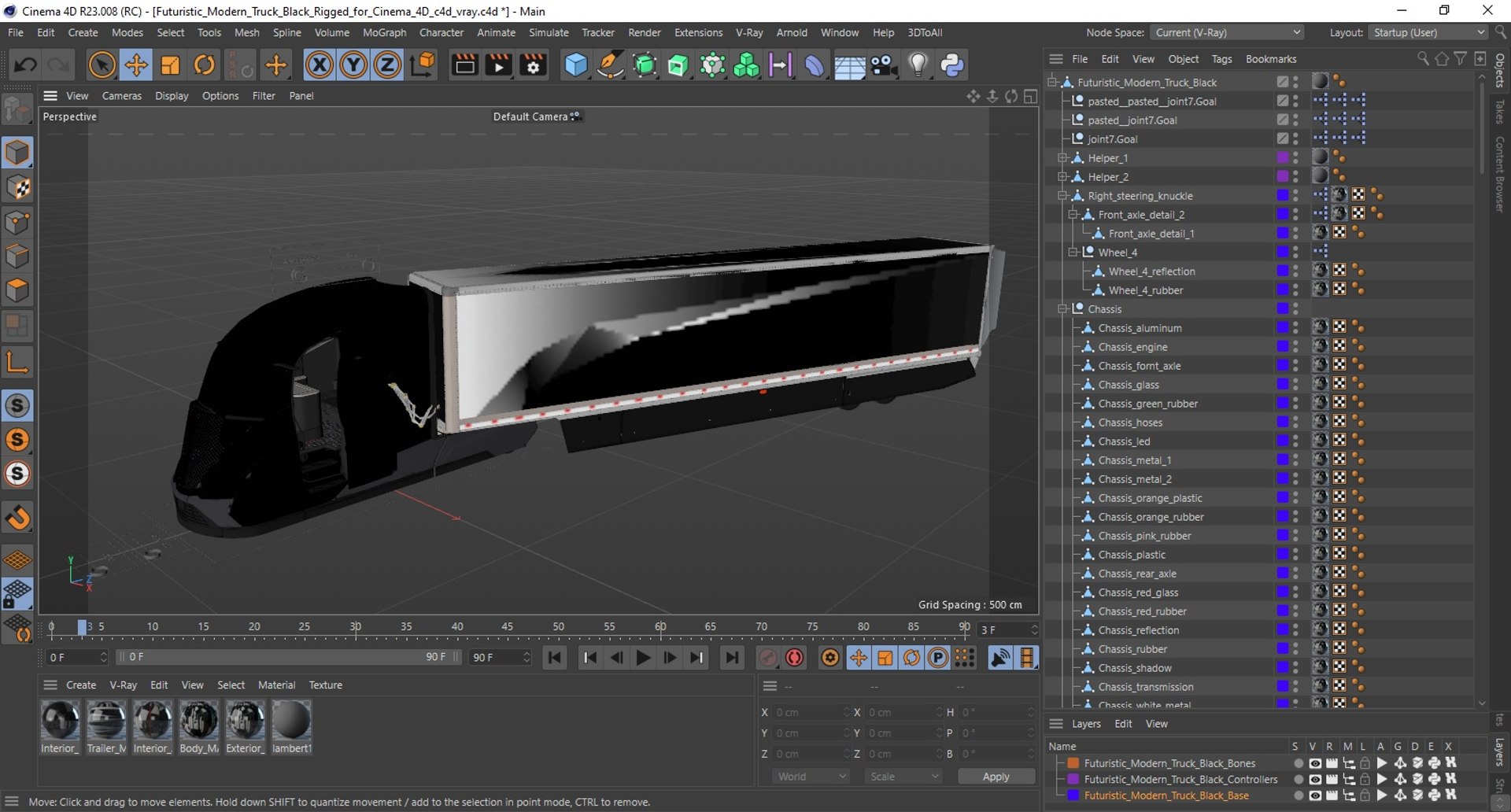Open the Spline Pen tool
Viewport: 1511px width, 812px height.
pyautogui.click(x=611, y=65)
